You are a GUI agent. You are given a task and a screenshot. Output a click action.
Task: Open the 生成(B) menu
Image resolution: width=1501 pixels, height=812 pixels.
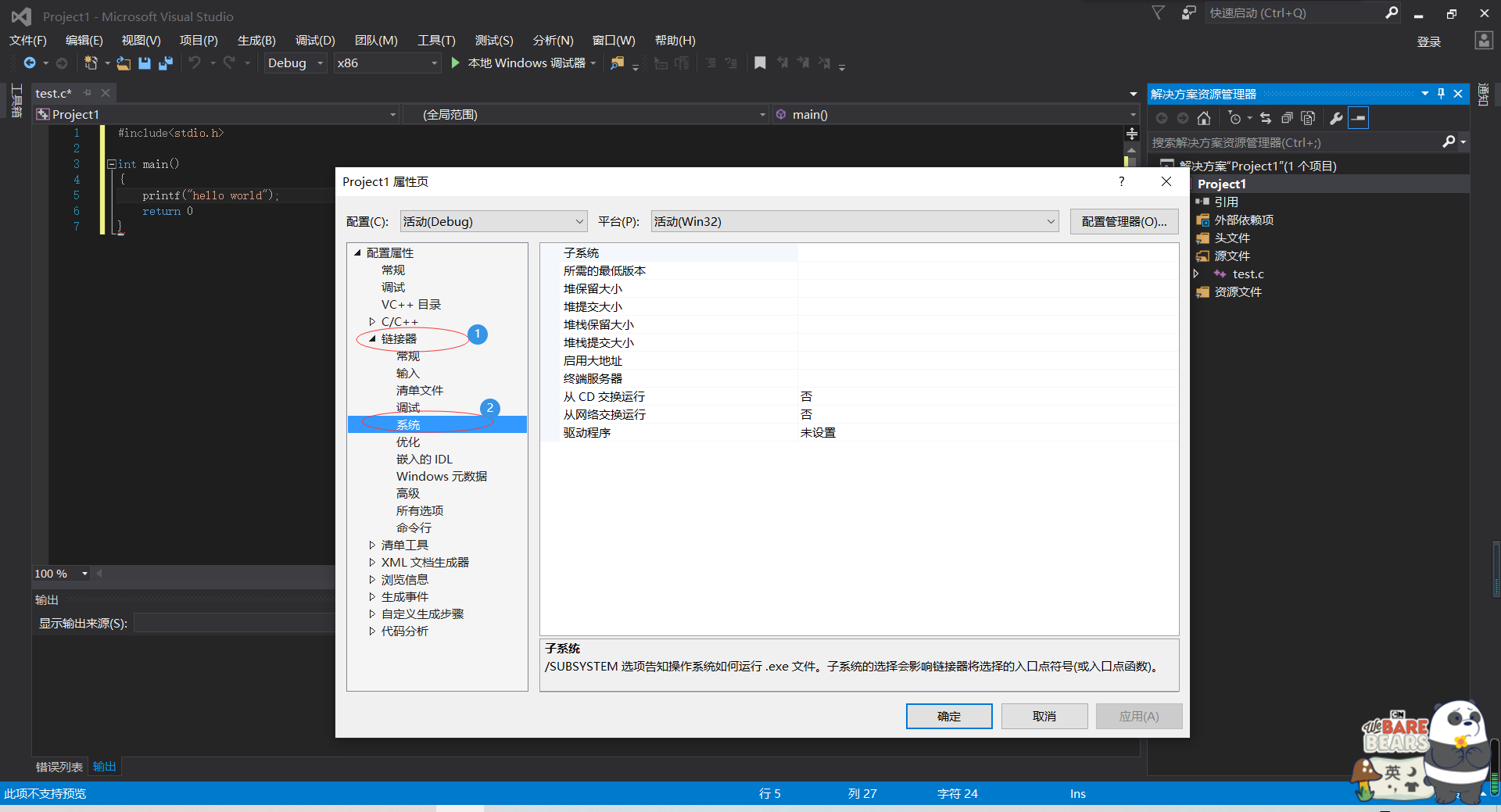tap(256, 41)
